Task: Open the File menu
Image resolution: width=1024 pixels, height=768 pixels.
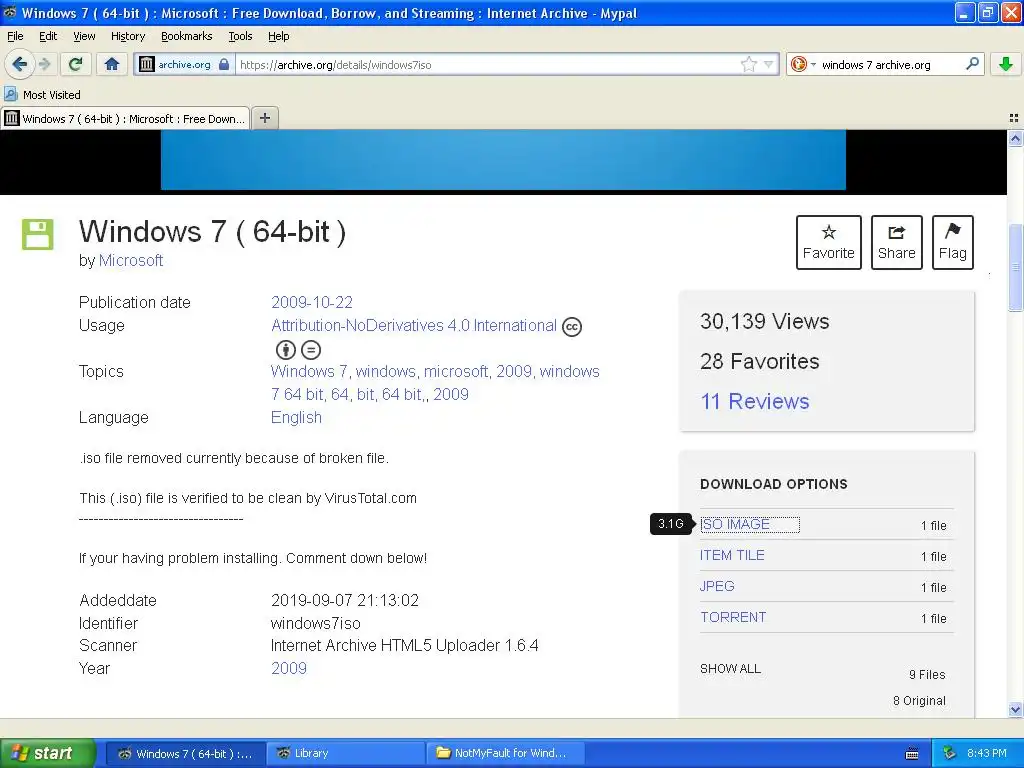Action: pos(15,36)
